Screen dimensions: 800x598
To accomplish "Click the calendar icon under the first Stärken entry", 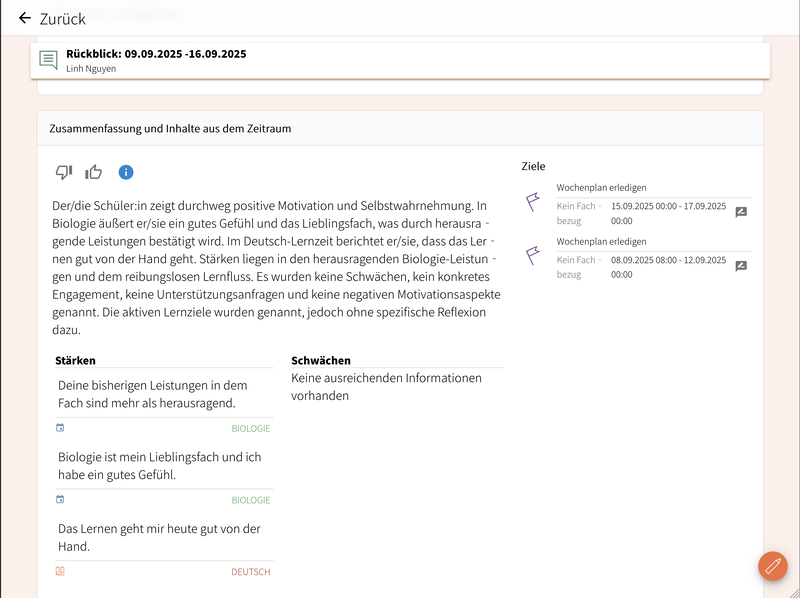I will tap(58, 427).
